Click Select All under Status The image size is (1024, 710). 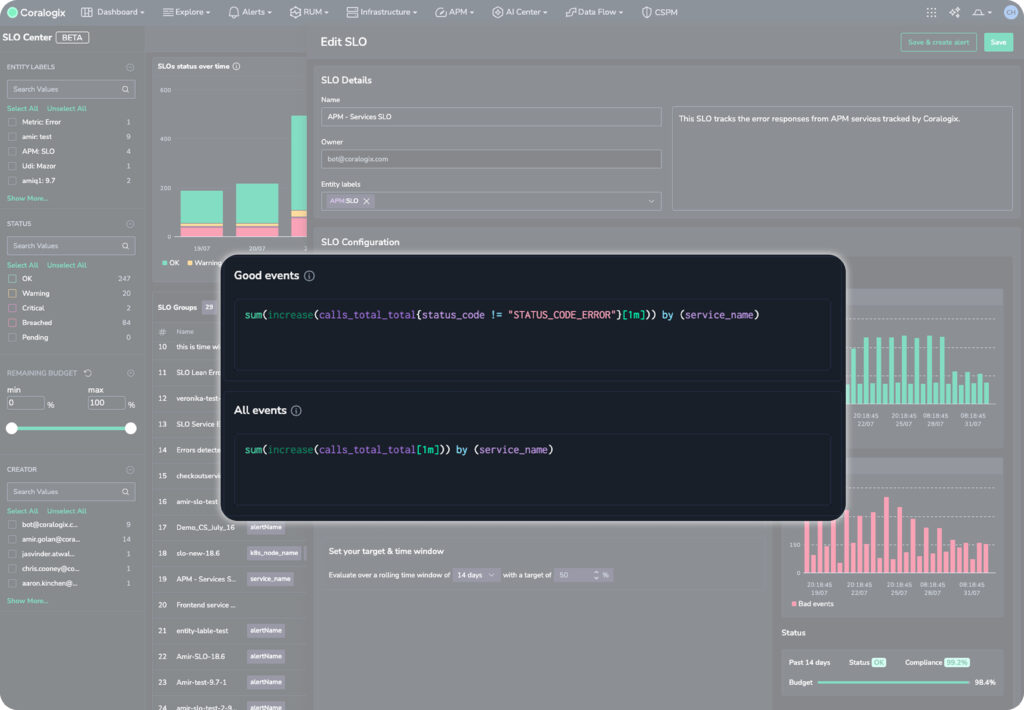point(22,265)
